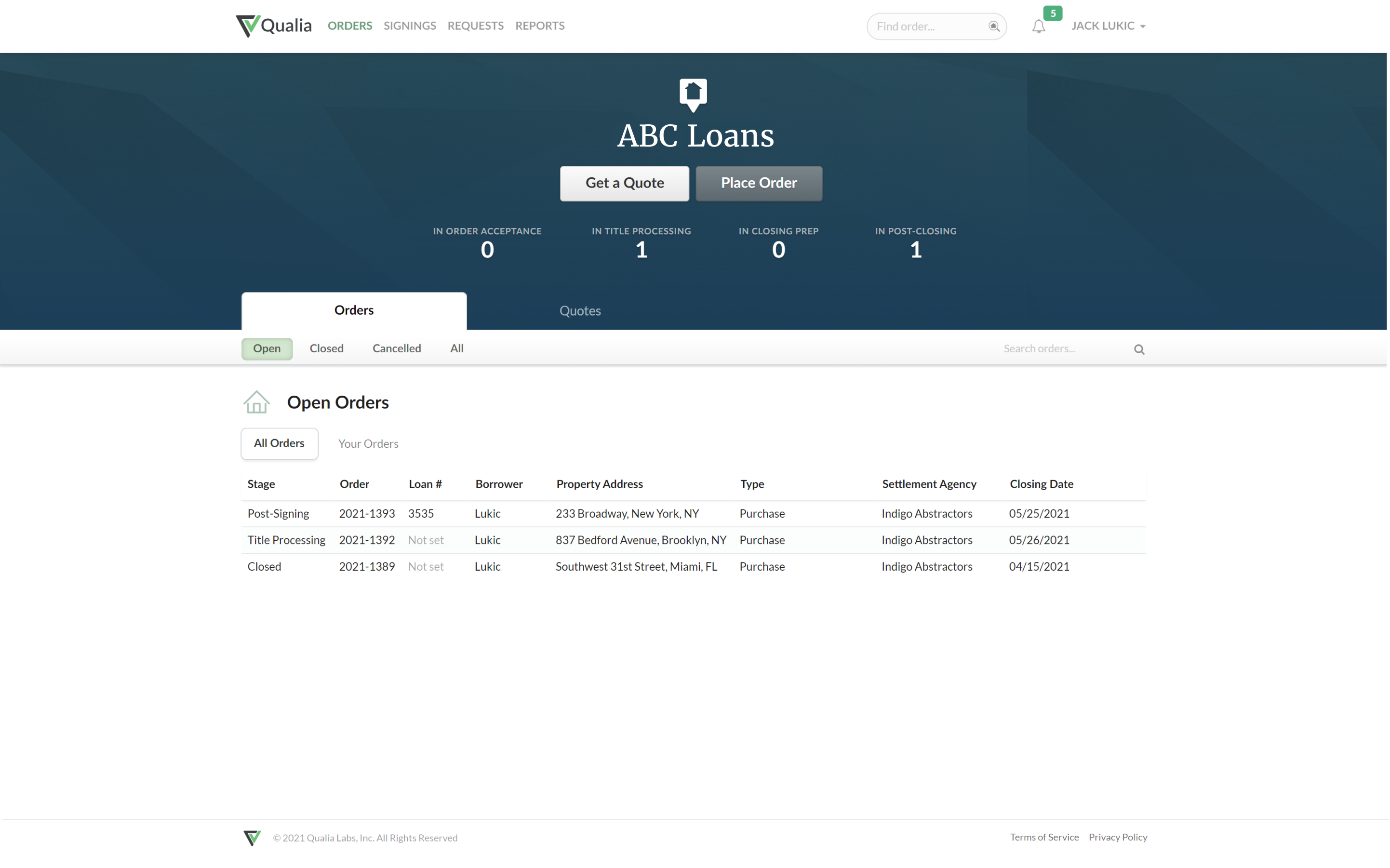Click the footer Qualia logo icon
The width and height of the screenshot is (1390, 868).
click(252, 838)
